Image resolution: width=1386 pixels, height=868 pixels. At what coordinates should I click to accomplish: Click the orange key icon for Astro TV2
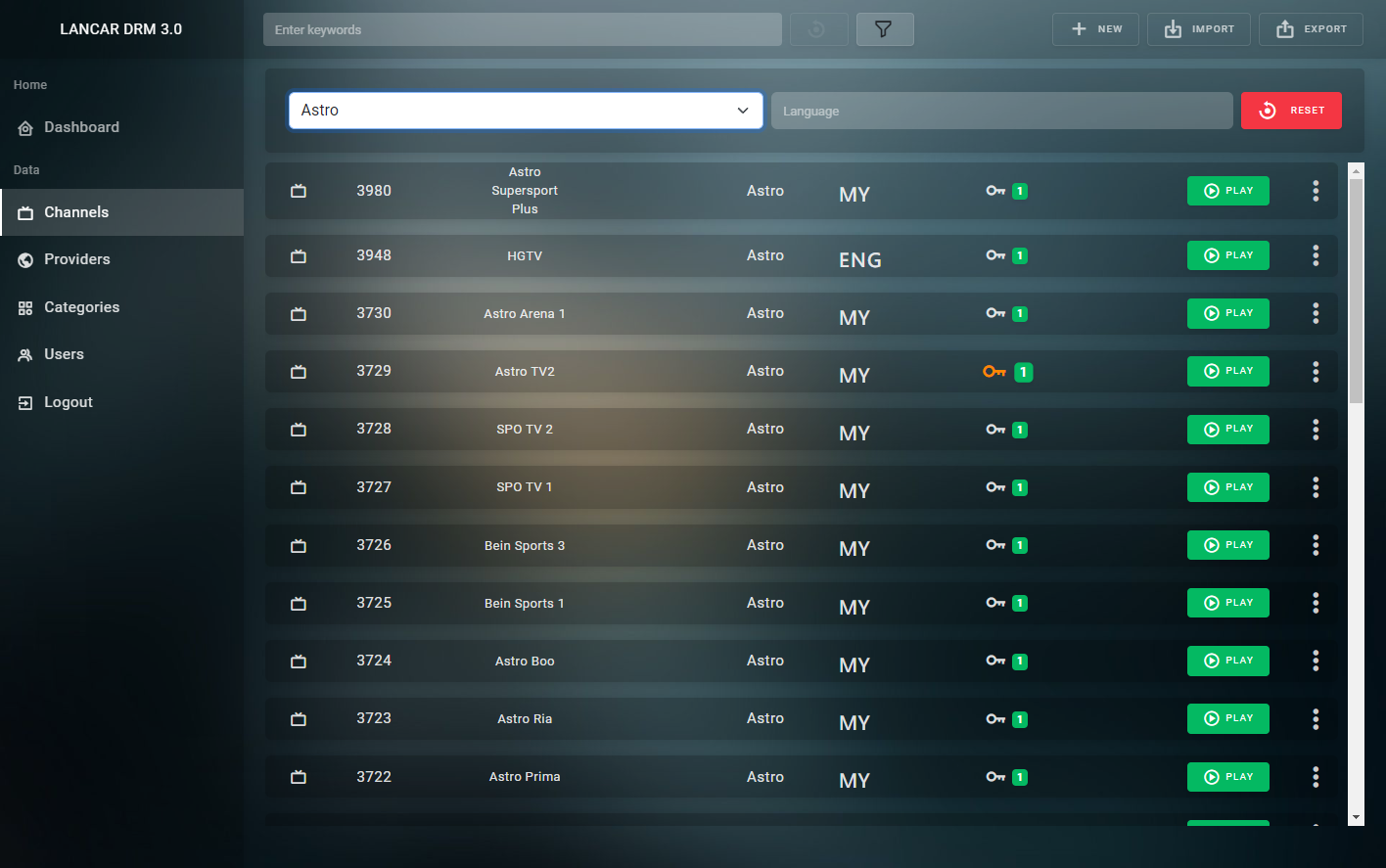click(x=994, y=371)
